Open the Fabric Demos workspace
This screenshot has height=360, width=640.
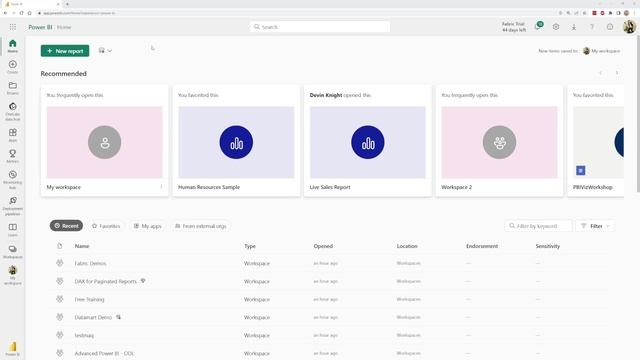tap(90, 263)
